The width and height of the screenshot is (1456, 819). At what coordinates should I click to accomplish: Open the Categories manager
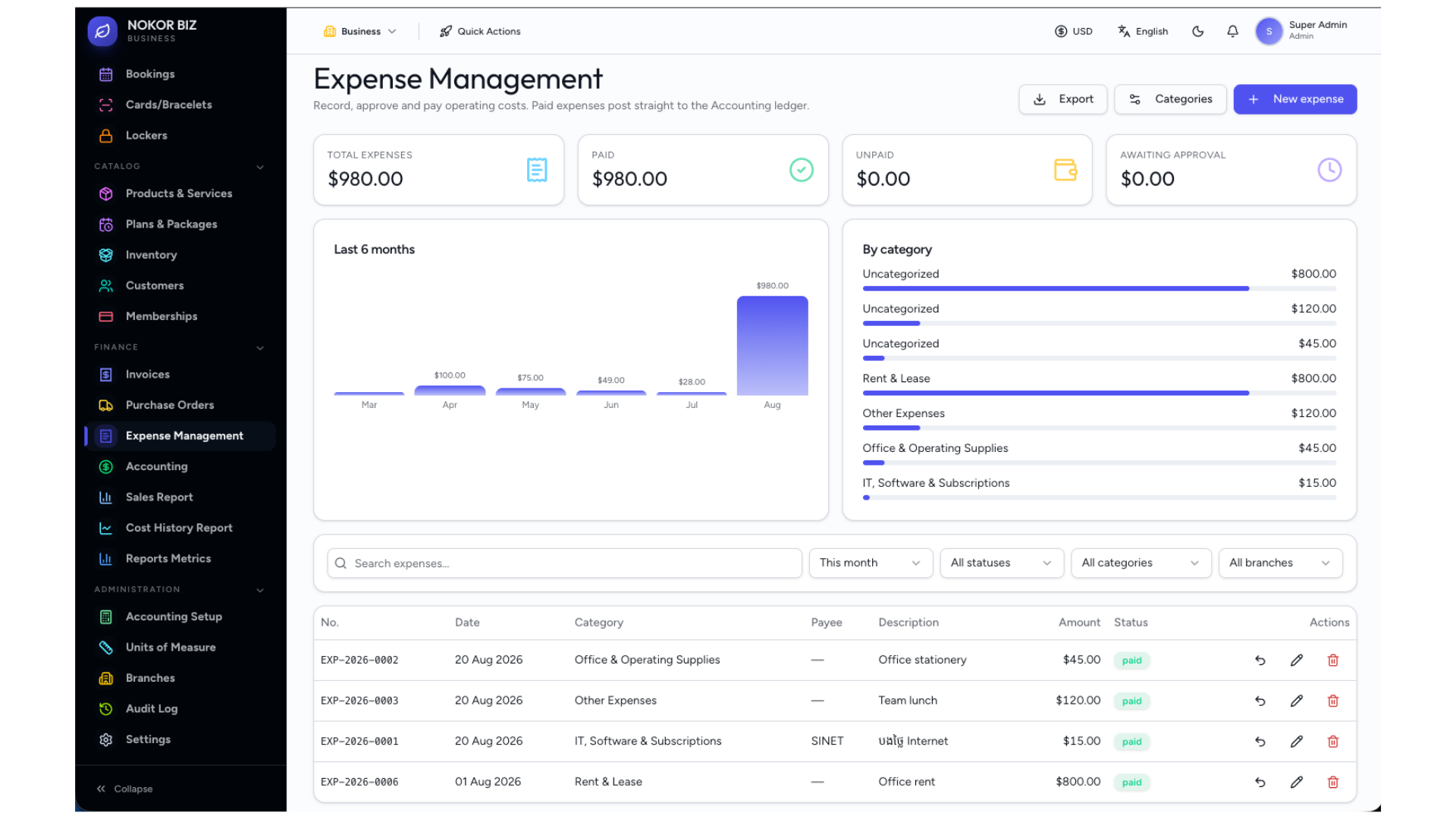tap(1170, 99)
